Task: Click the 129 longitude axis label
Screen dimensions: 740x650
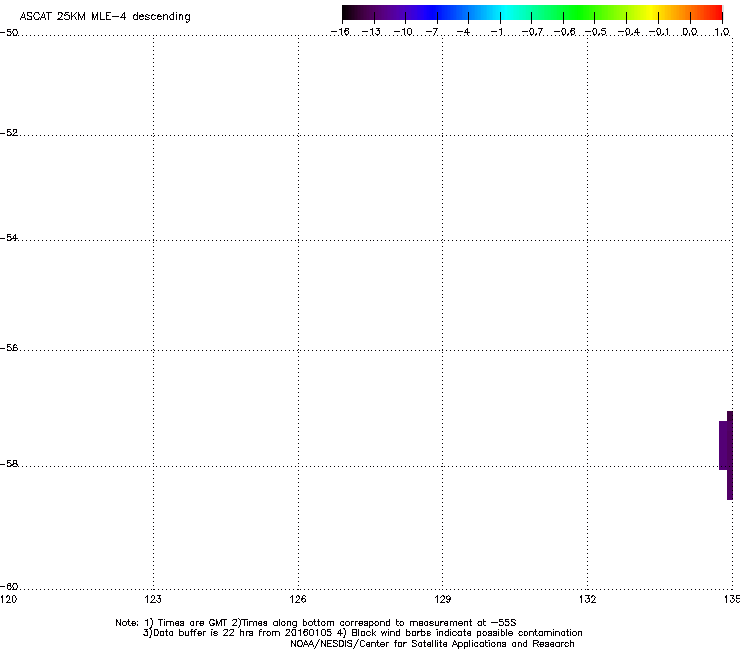Action: tap(442, 599)
